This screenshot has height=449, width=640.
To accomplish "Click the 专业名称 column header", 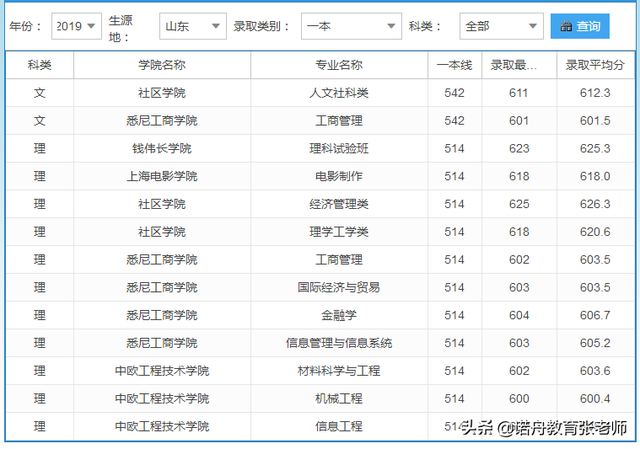I will click(339, 65).
